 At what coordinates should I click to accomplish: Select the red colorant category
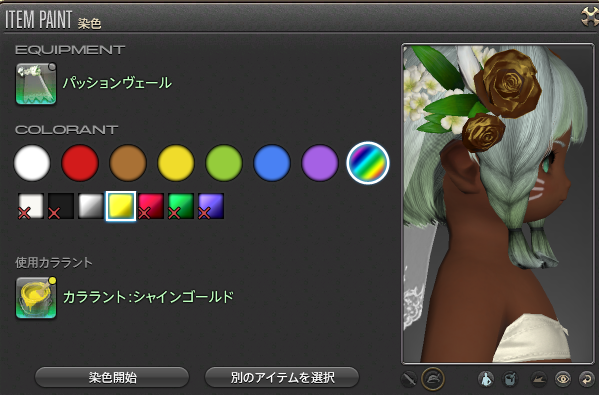80,163
